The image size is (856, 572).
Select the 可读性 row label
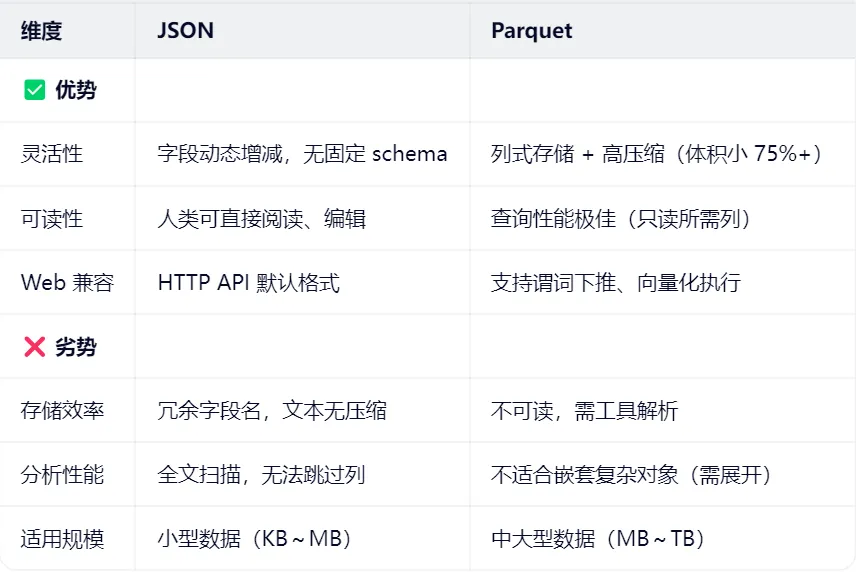(x=52, y=218)
